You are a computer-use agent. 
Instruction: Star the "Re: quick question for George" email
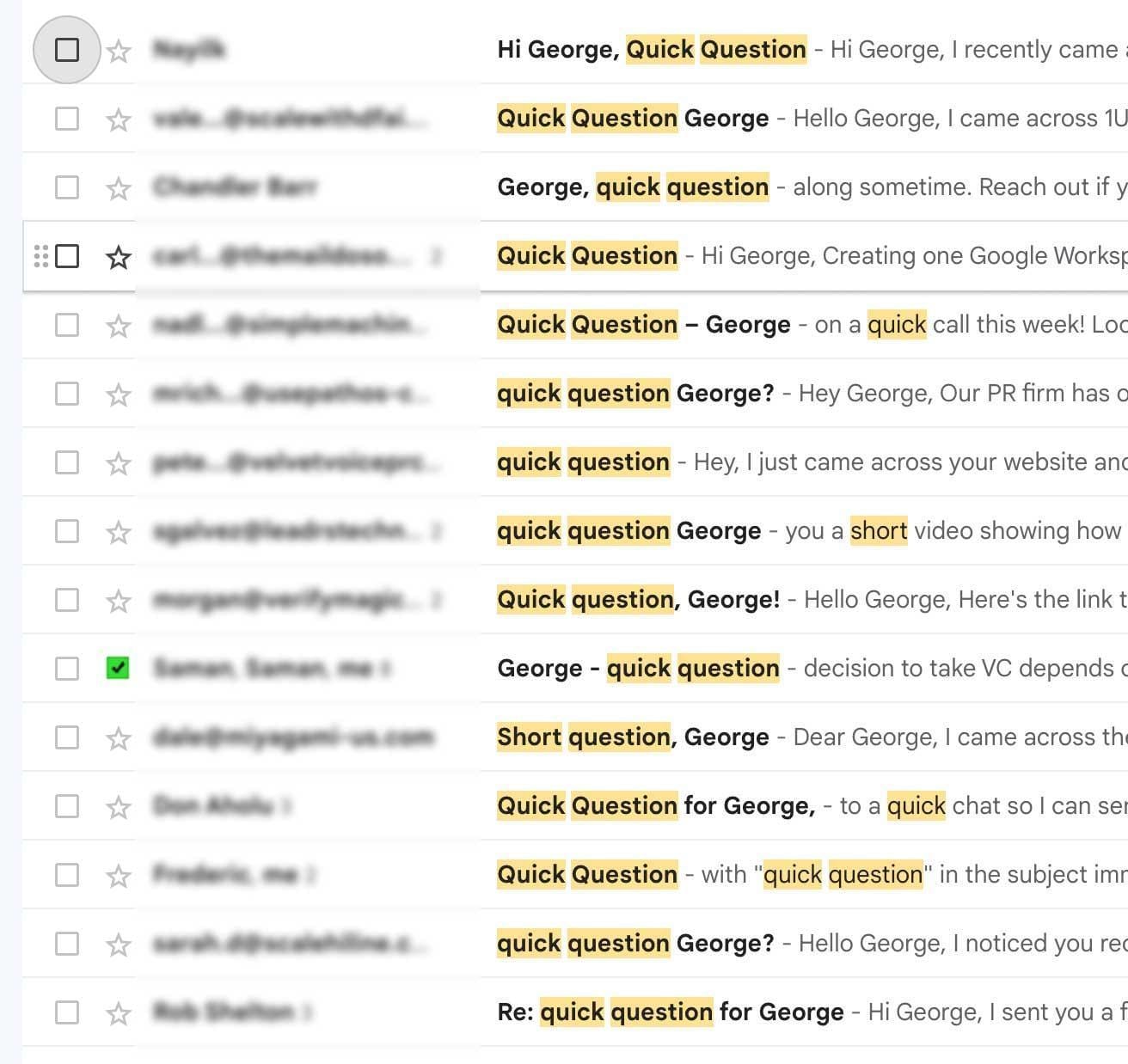pos(119,1013)
